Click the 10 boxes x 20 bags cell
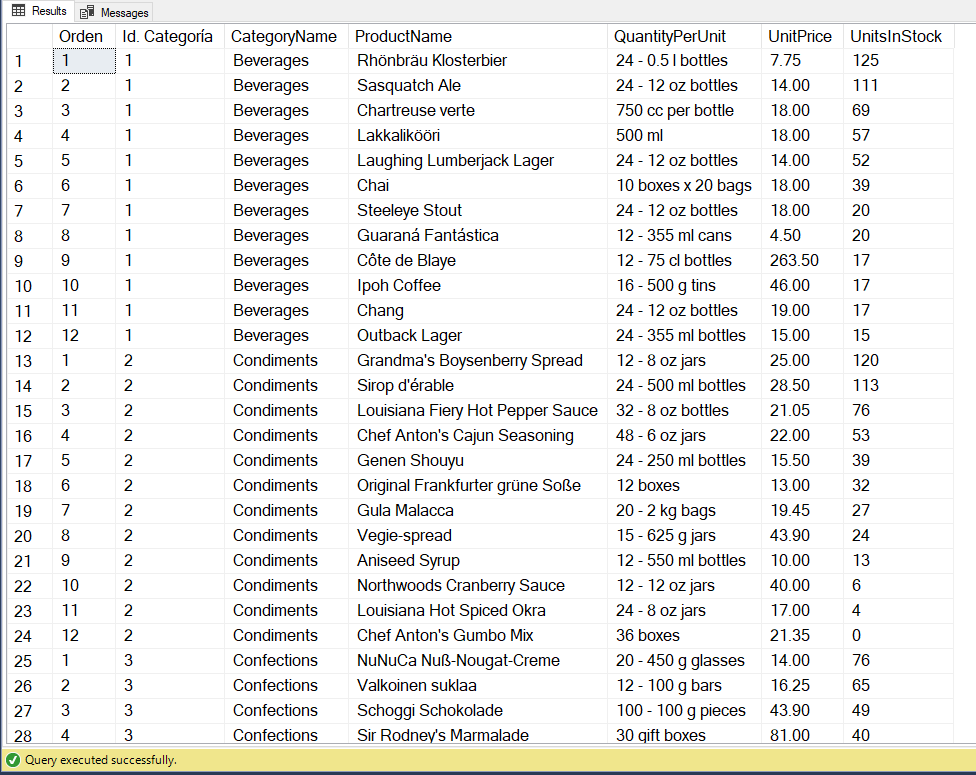 click(x=684, y=186)
